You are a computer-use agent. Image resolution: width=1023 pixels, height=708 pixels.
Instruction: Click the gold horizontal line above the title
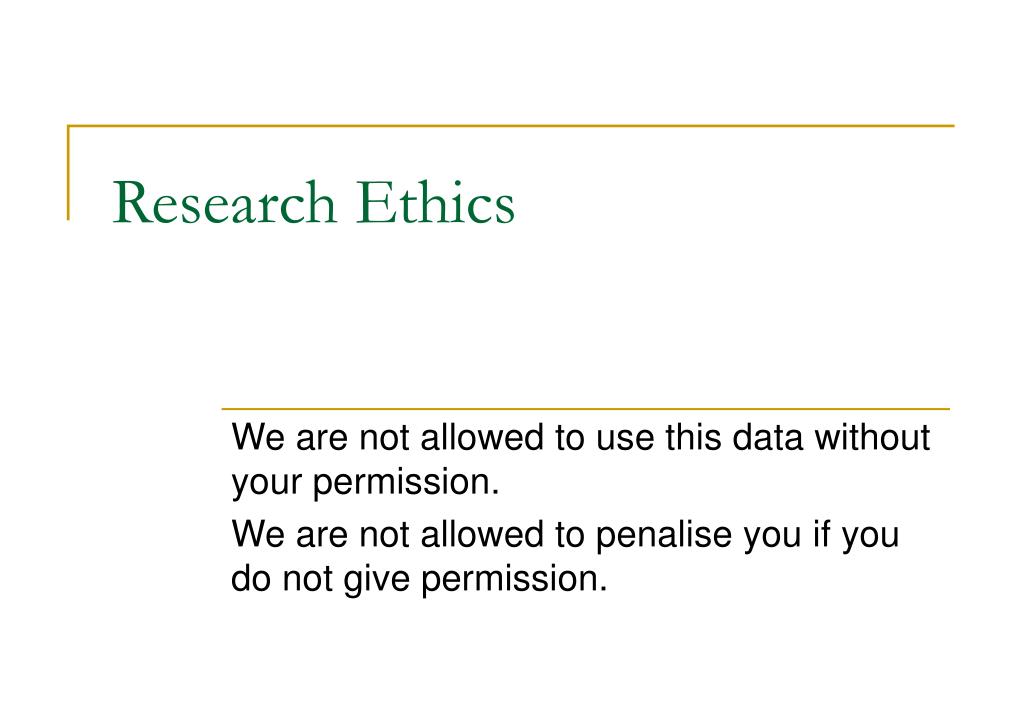(x=511, y=126)
